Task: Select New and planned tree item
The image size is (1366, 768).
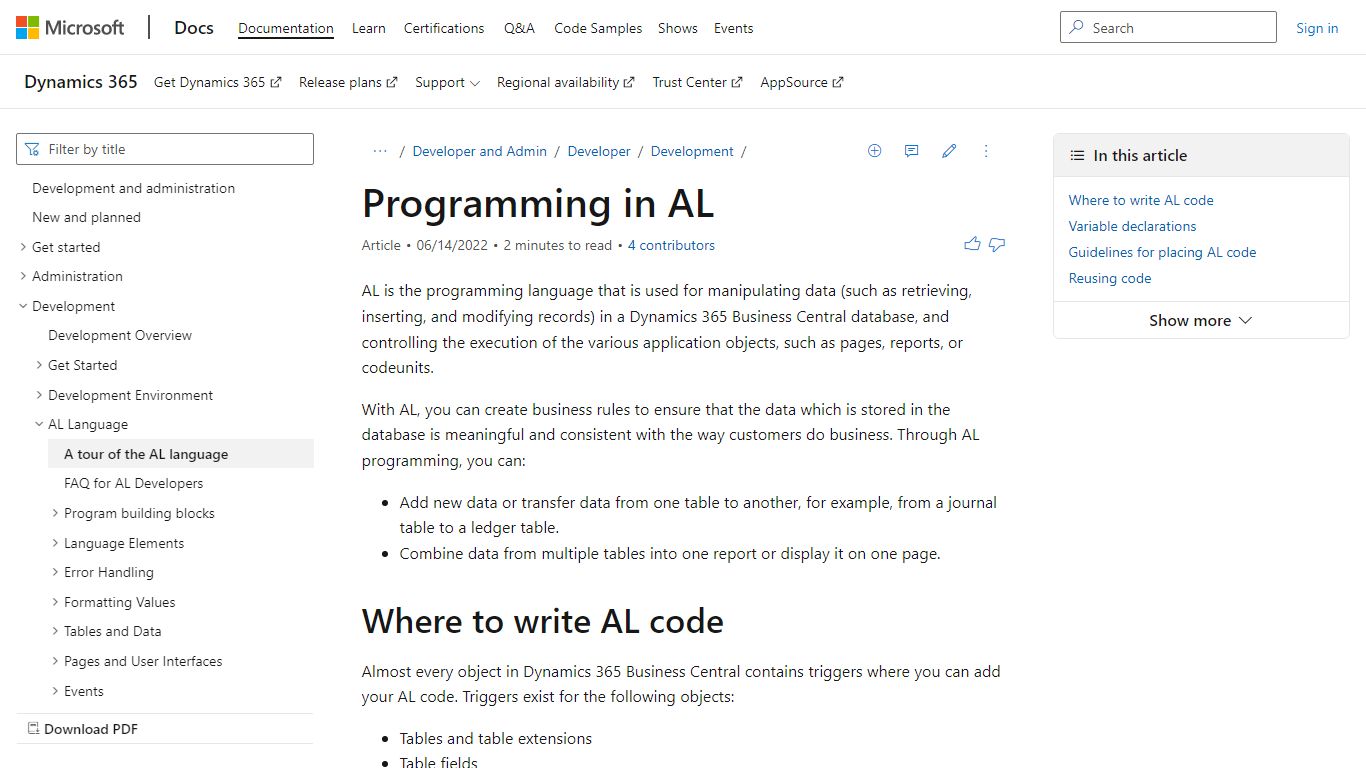Action: coord(86,217)
